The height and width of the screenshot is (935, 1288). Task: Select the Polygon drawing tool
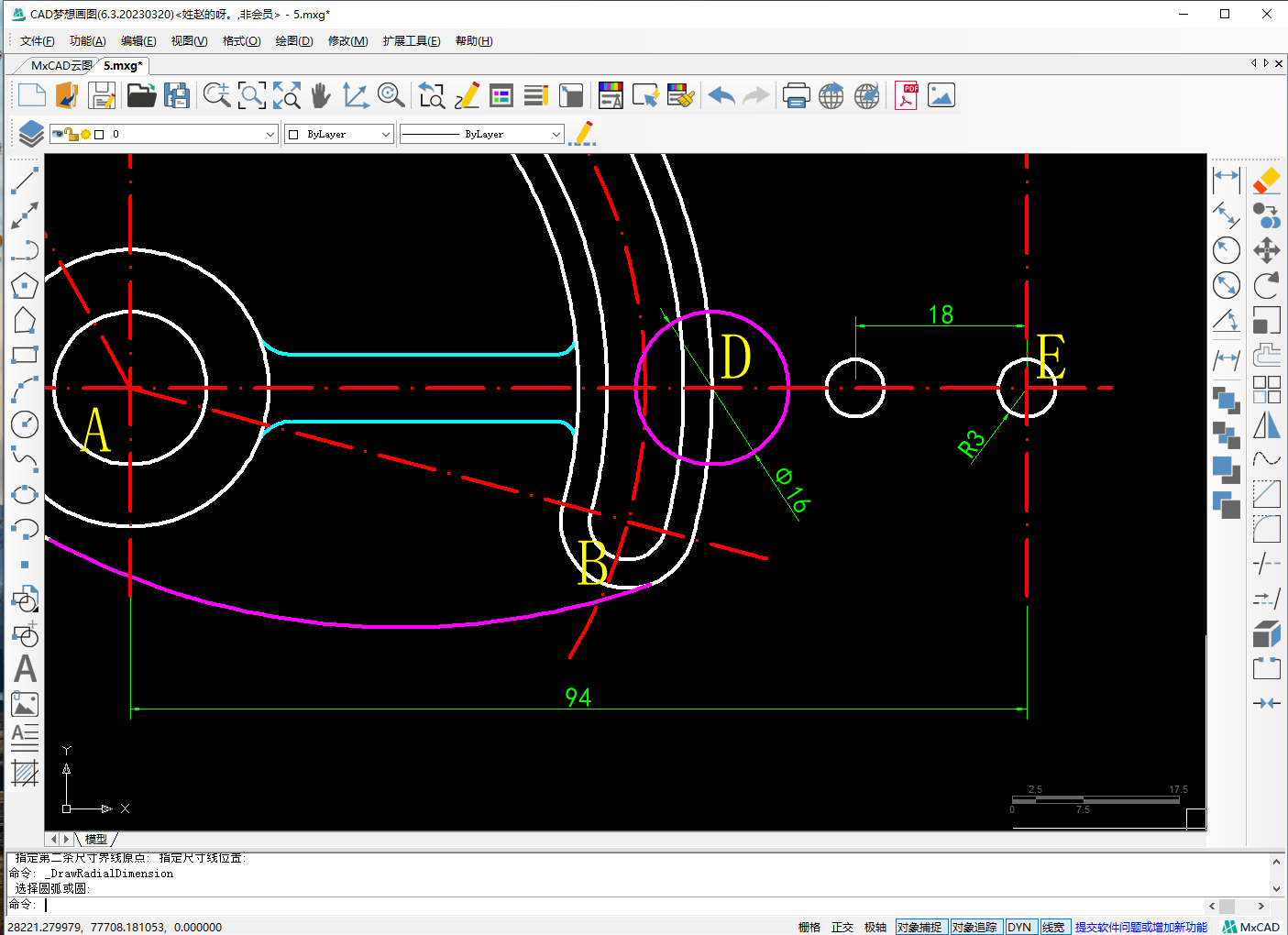point(25,285)
